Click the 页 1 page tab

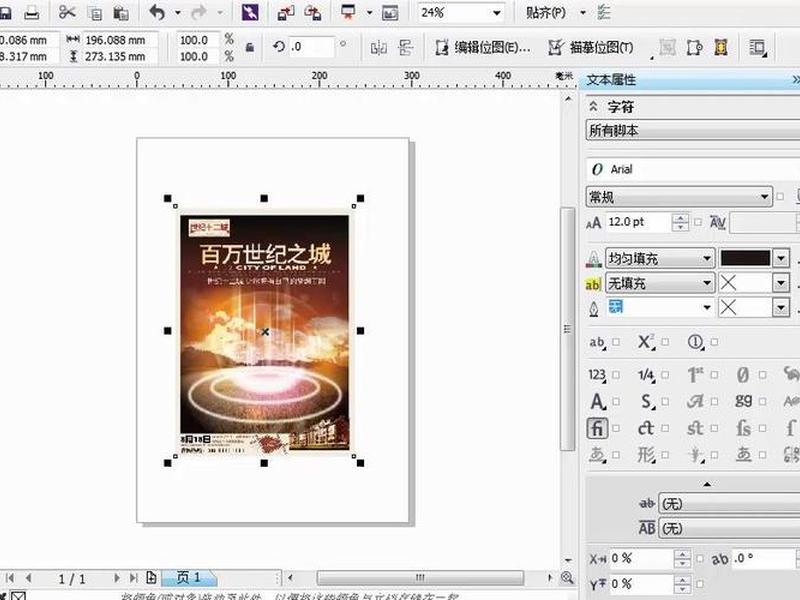(188, 578)
